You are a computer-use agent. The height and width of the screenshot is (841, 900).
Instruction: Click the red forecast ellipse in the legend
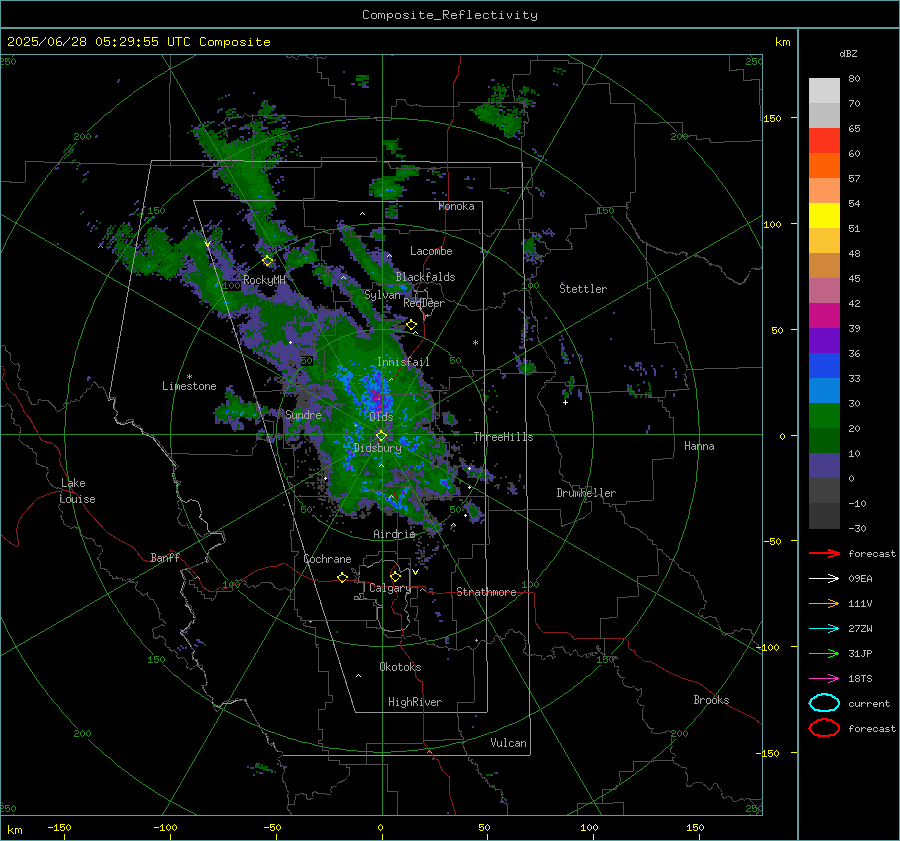coord(824,728)
